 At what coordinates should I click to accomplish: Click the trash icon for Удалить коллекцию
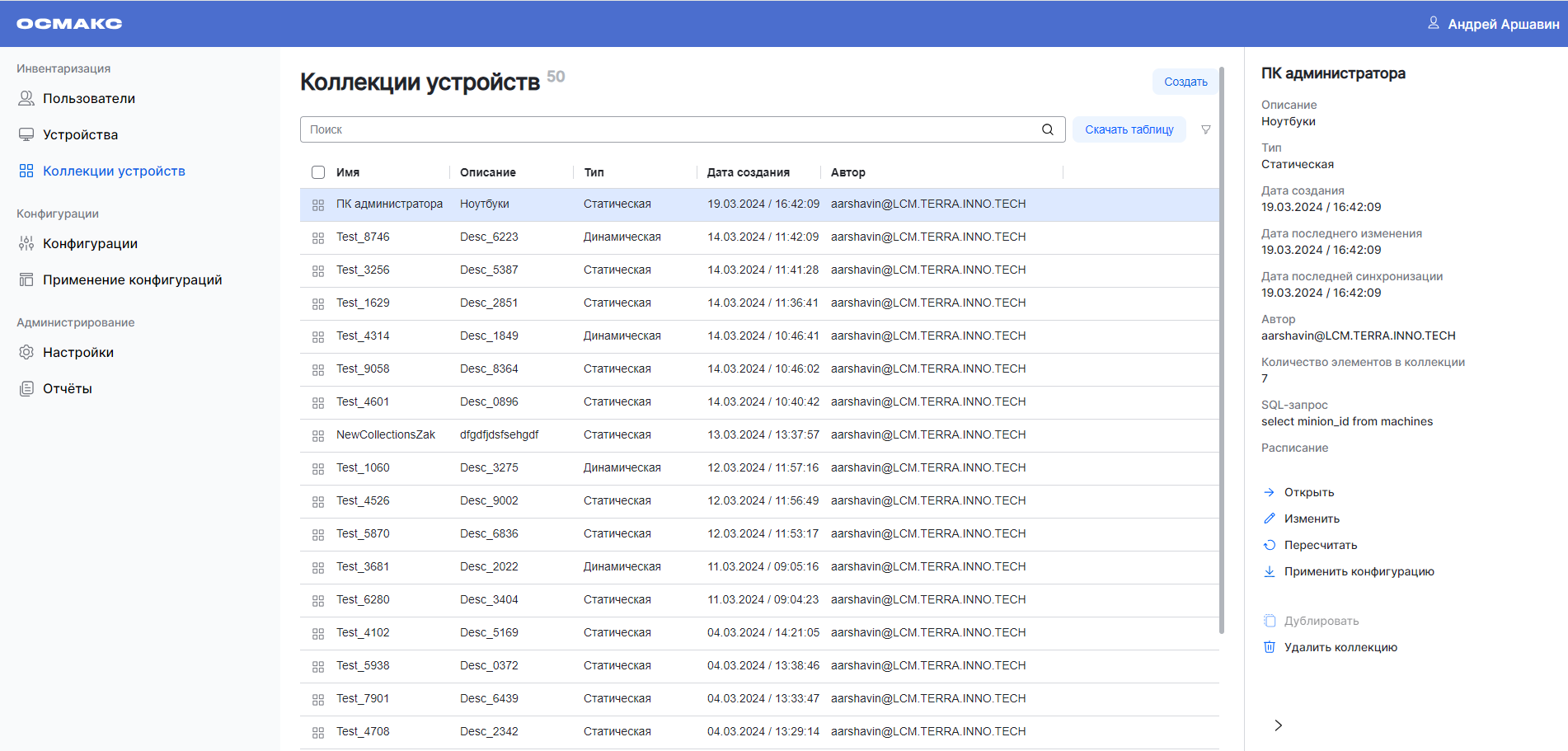1270,647
